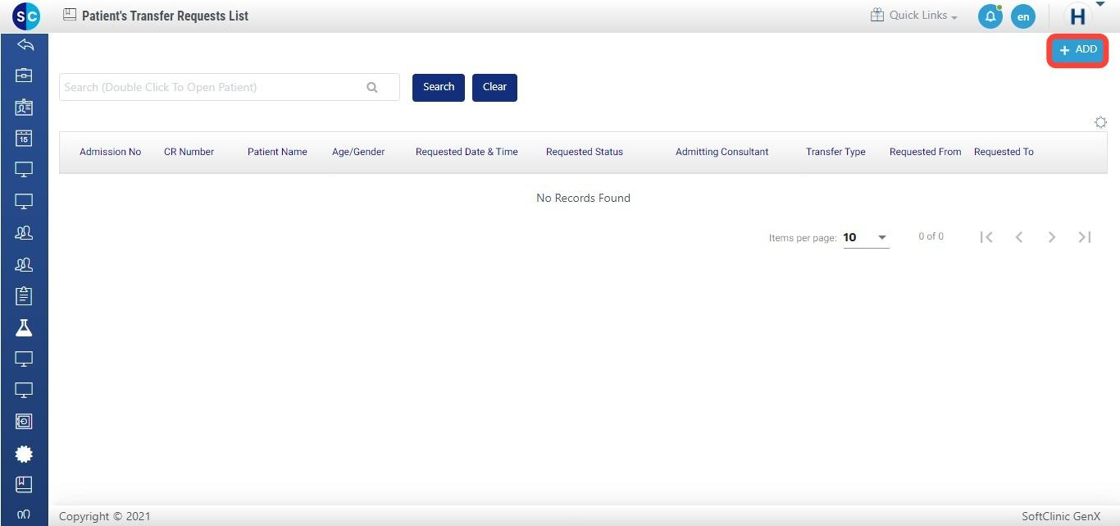Click the notification bell icon

coord(990,17)
